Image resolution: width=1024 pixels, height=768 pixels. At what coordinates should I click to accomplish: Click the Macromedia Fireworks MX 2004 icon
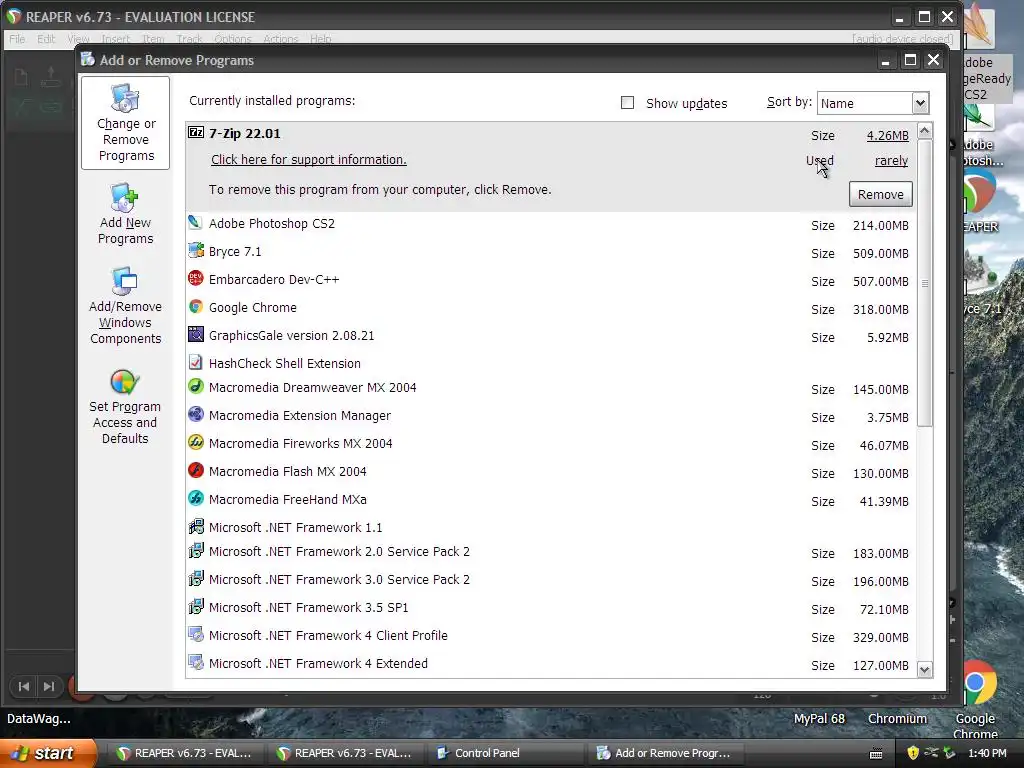(195, 443)
